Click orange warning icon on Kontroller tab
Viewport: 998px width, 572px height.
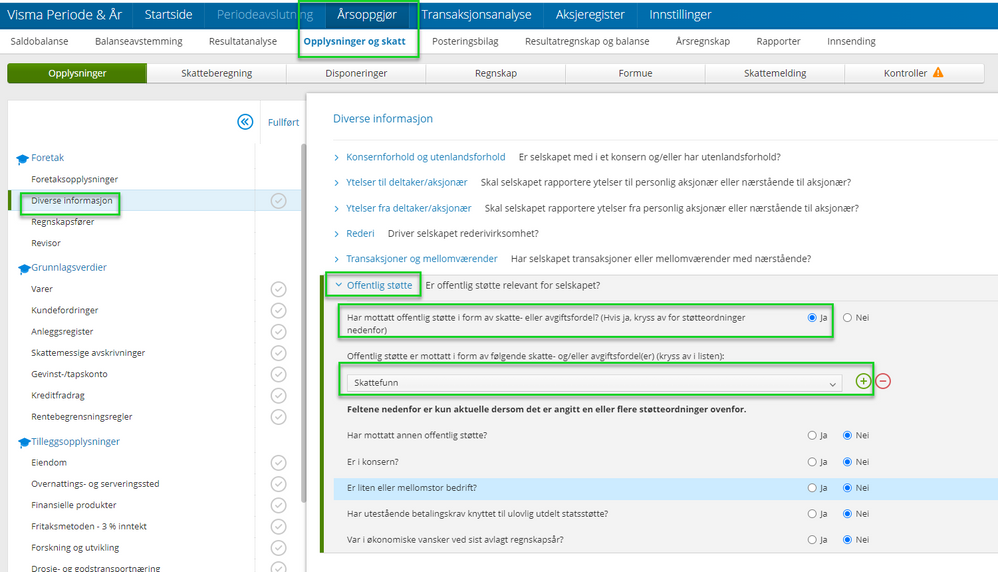pyautogui.click(x=938, y=73)
